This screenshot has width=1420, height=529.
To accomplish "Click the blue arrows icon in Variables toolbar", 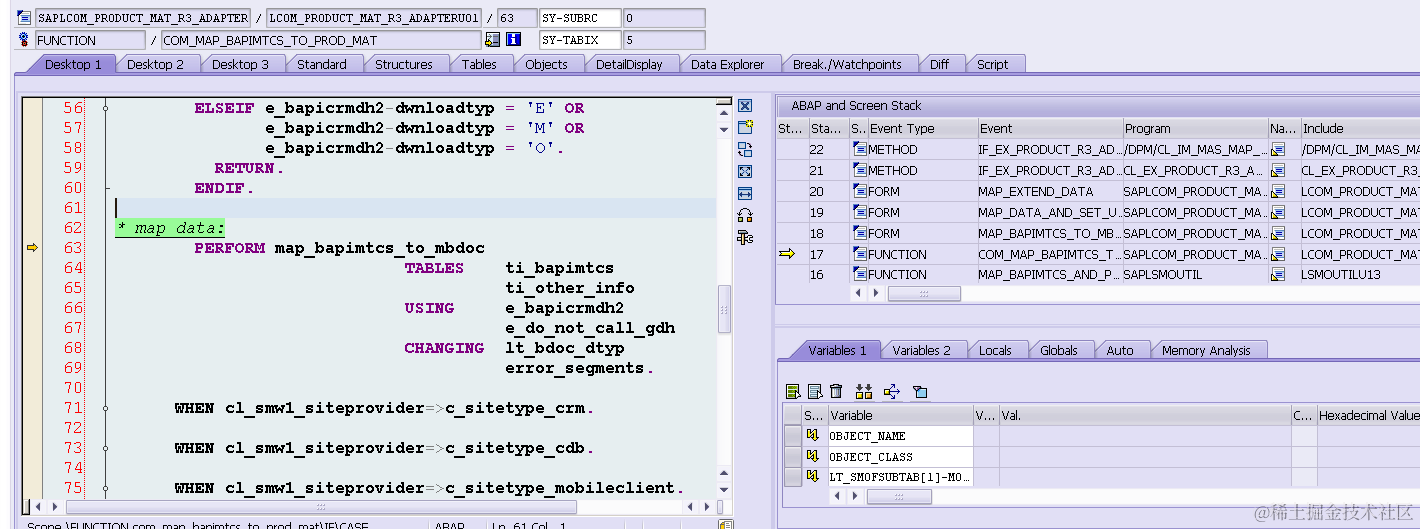I will click(x=892, y=391).
